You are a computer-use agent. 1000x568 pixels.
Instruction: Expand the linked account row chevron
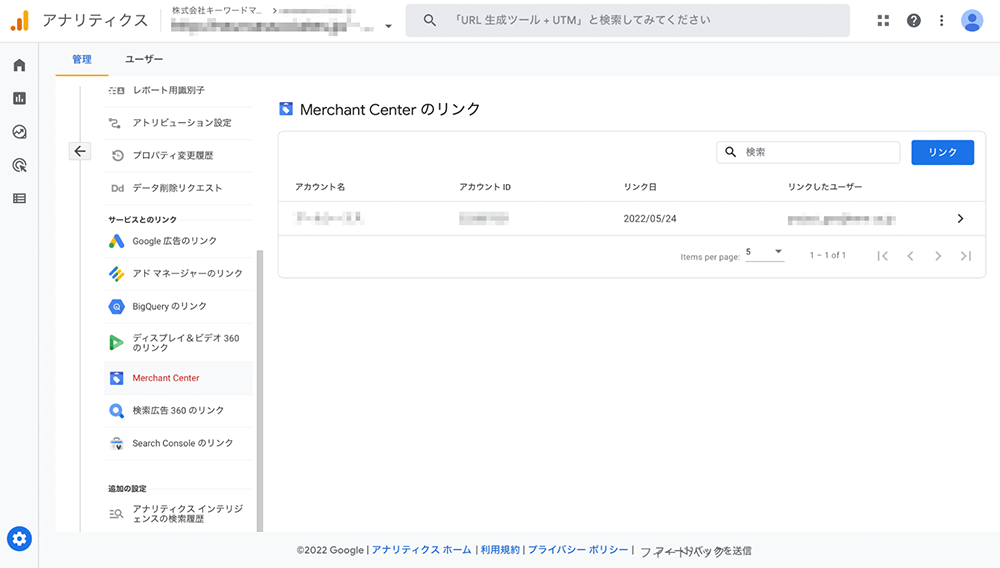(x=960, y=219)
